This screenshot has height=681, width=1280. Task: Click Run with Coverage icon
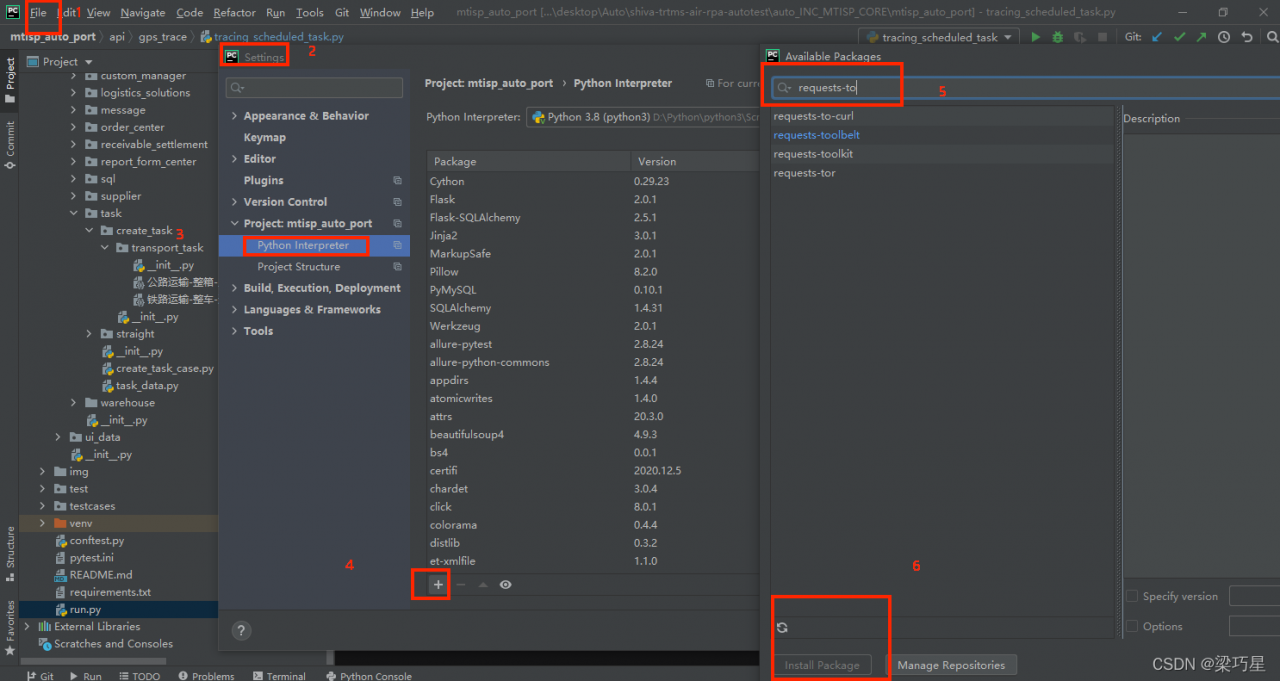(x=1079, y=37)
